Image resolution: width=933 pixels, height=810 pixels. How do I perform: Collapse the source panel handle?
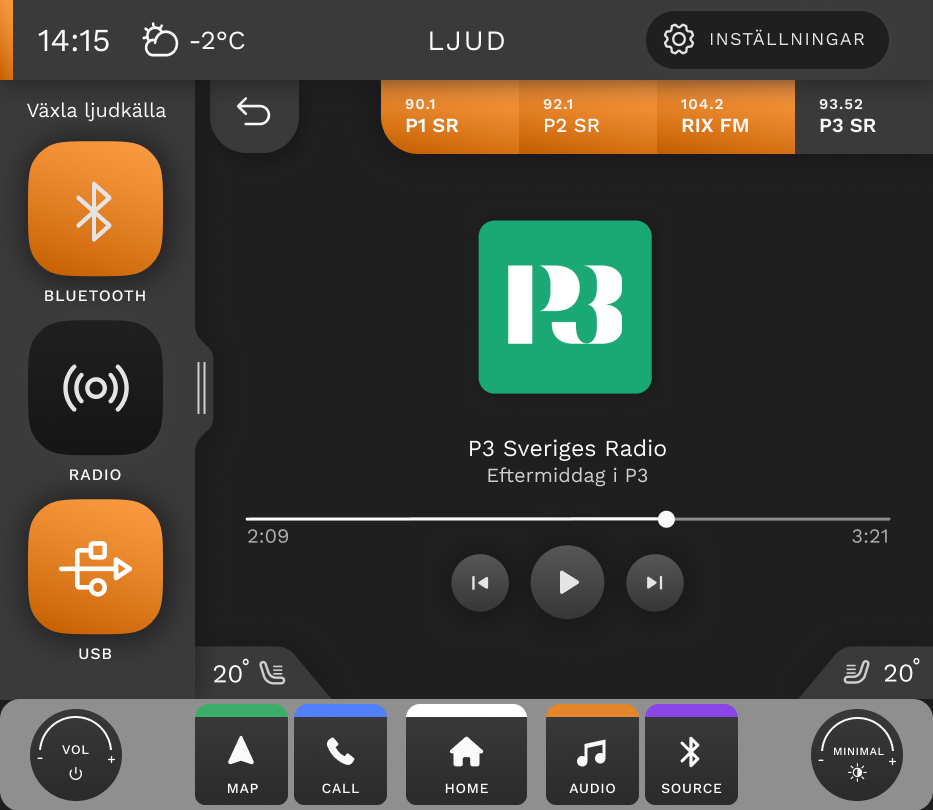[202, 388]
